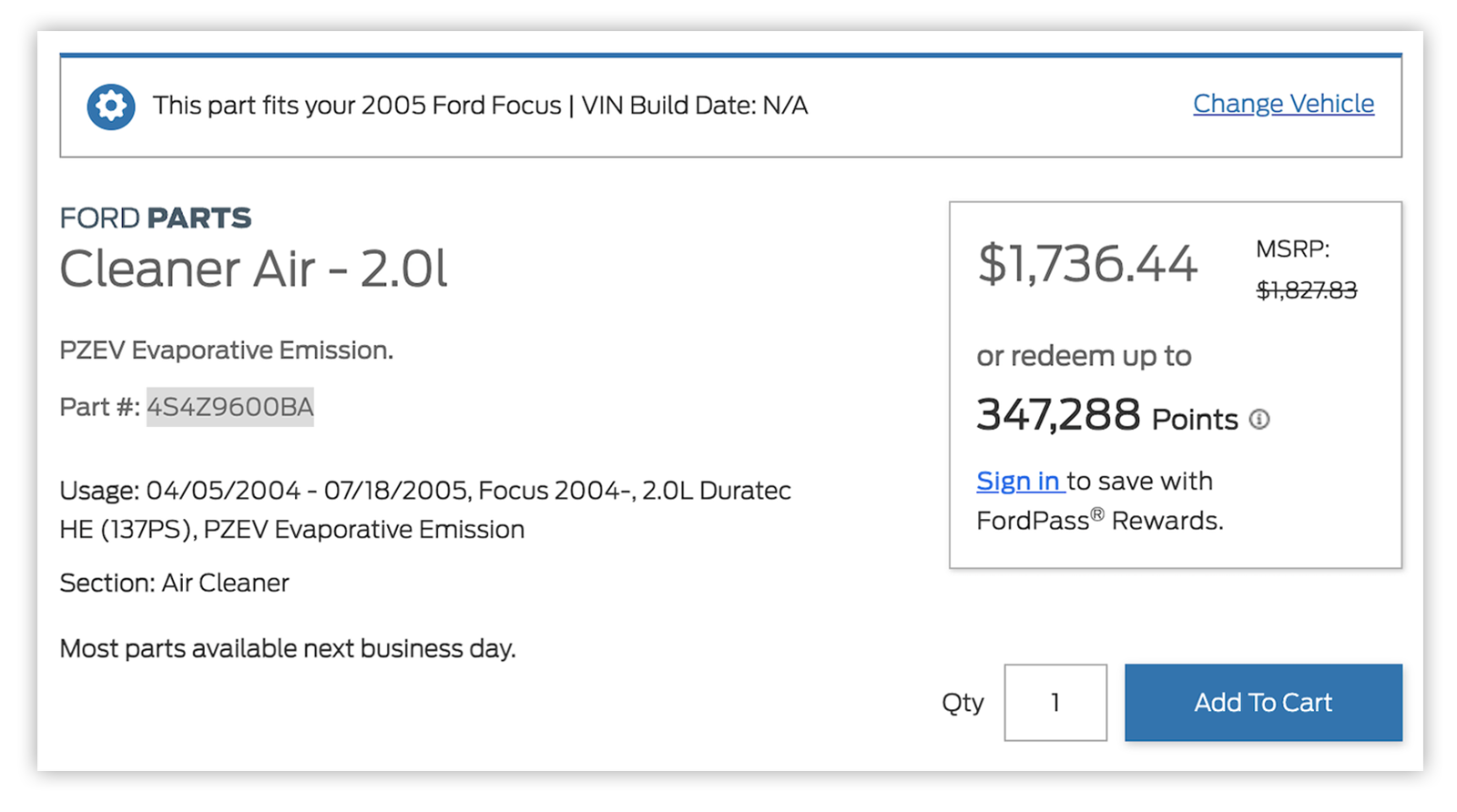Image resolution: width=1457 pixels, height=812 pixels.
Task: Click the Cleaner Air - 2.0l title
Action: click(253, 269)
